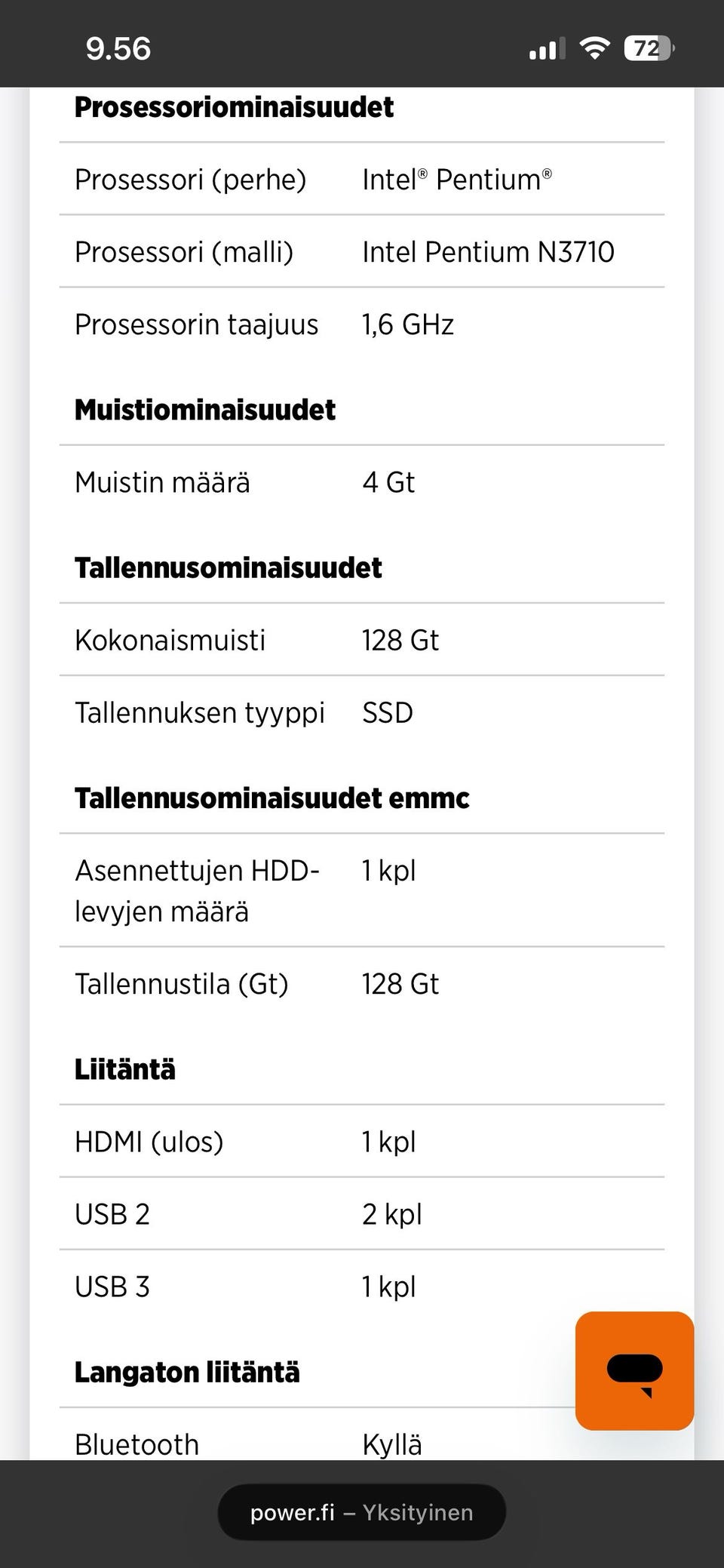Viewport: 724px width, 1568px height.
Task: Tap the clock showing 9.56
Action: coord(118,49)
